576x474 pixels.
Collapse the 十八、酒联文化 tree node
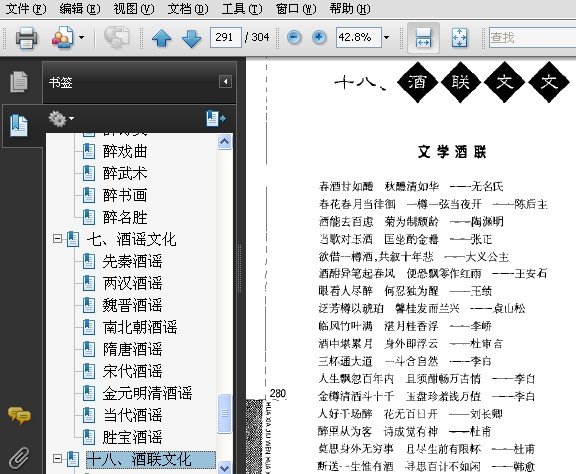coord(57,459)
